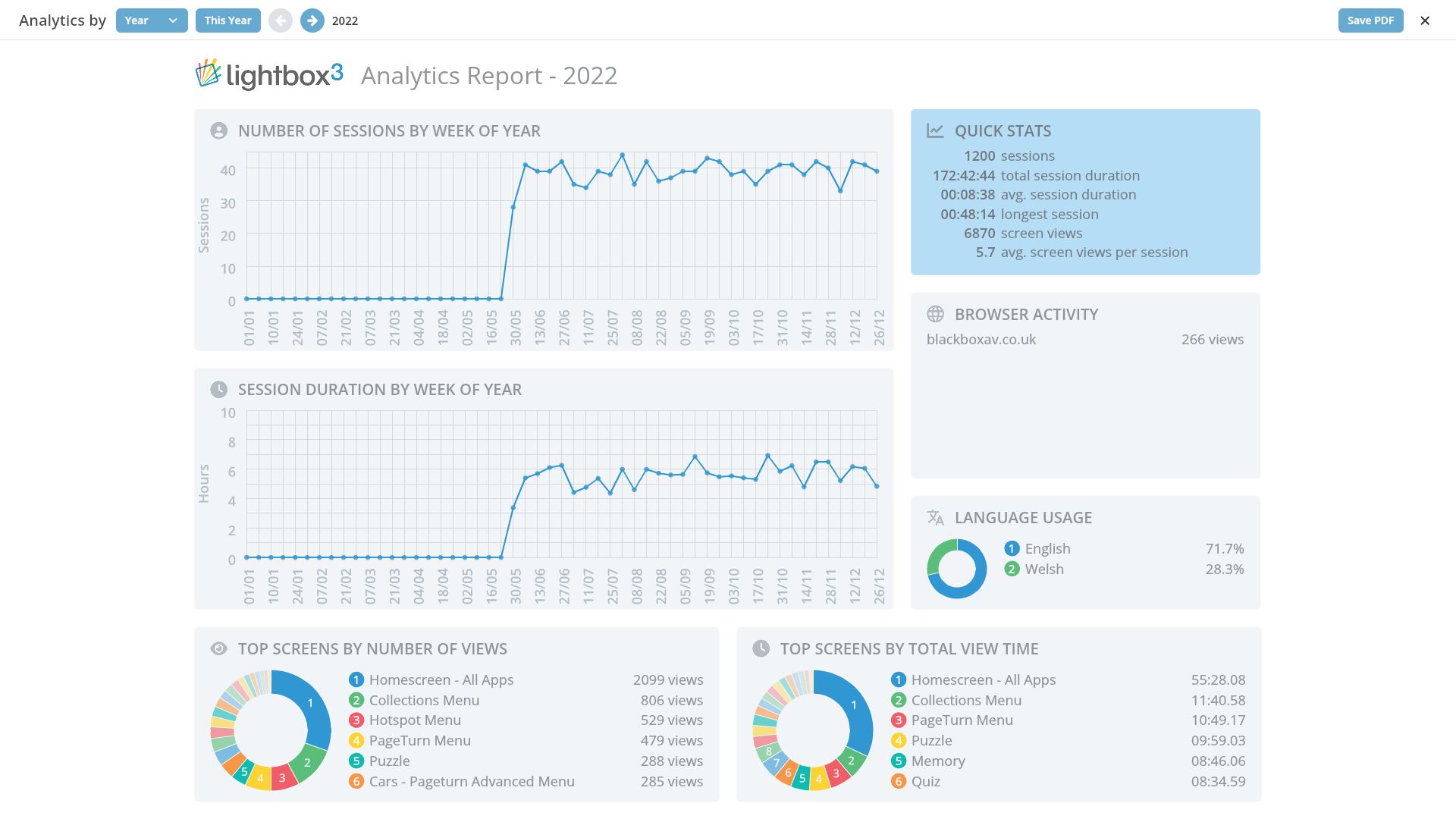The width and height of the screenshot is (1456, 819).
Task: Click the 2022 year label in toolbar
Action: pyautogui.click(x=345, y=20)
